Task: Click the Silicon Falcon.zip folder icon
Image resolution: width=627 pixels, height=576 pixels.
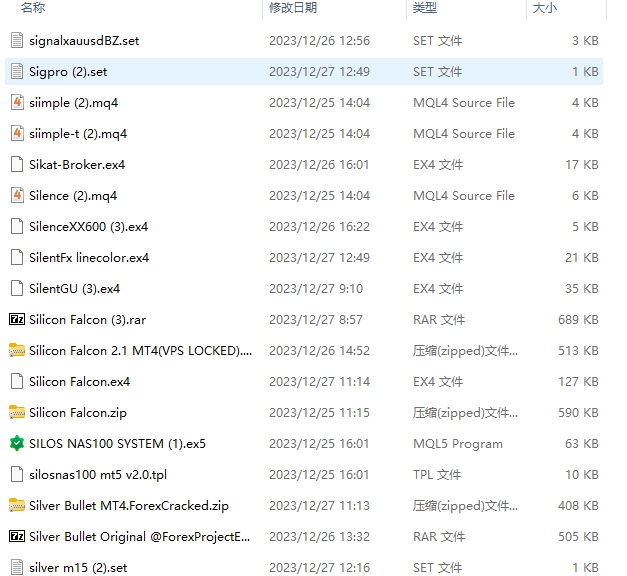Action: click(x=16, y=412)
